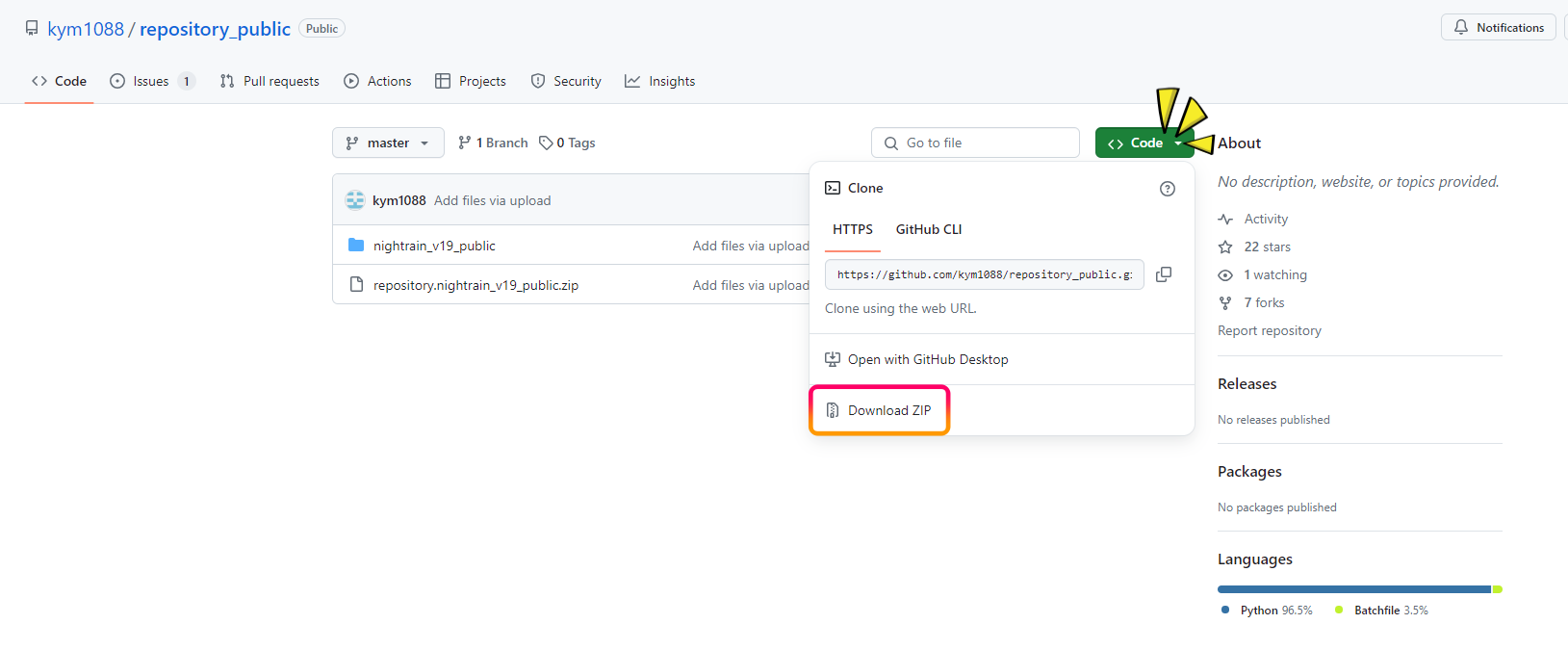Click the Python 96.5% language link
Viewport: 1568px width, 650px height.
point(1267,611)
